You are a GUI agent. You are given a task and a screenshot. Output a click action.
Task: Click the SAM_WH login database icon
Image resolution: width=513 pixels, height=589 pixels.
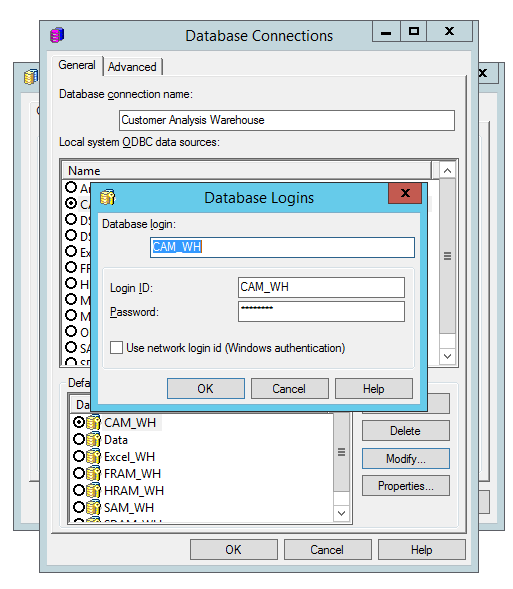(x=93, y=507)
